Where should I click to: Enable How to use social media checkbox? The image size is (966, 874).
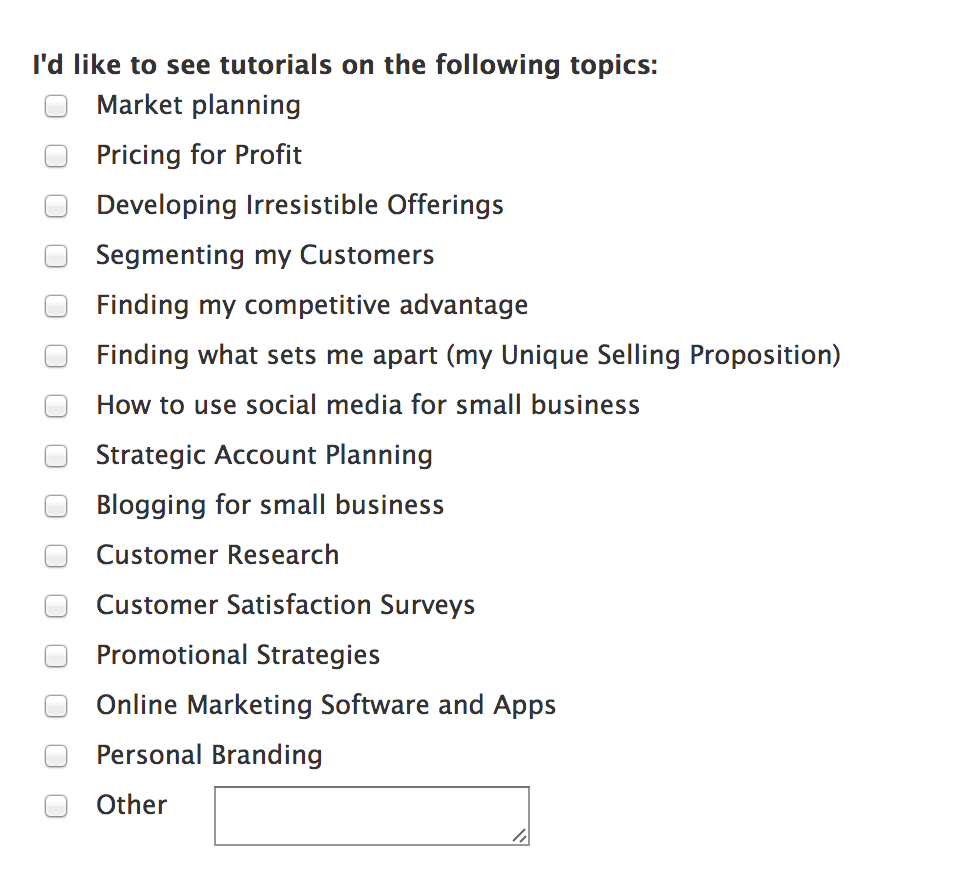pyautogui.click(x=56, y=406)
